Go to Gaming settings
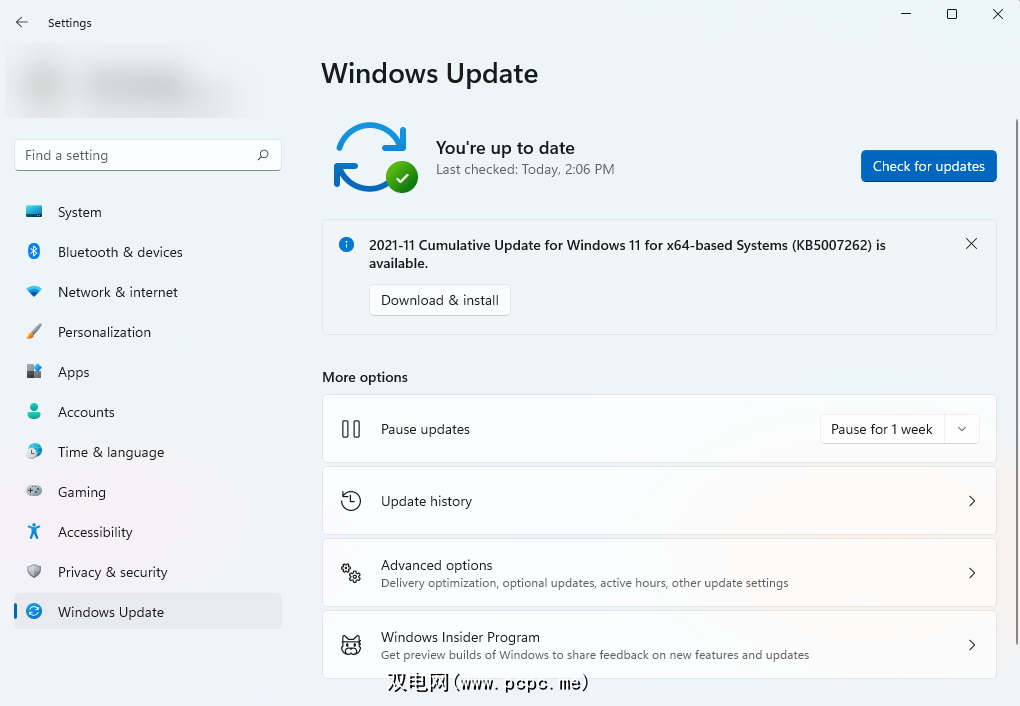This screenshot has width=1020, height=706. point(148,492)
